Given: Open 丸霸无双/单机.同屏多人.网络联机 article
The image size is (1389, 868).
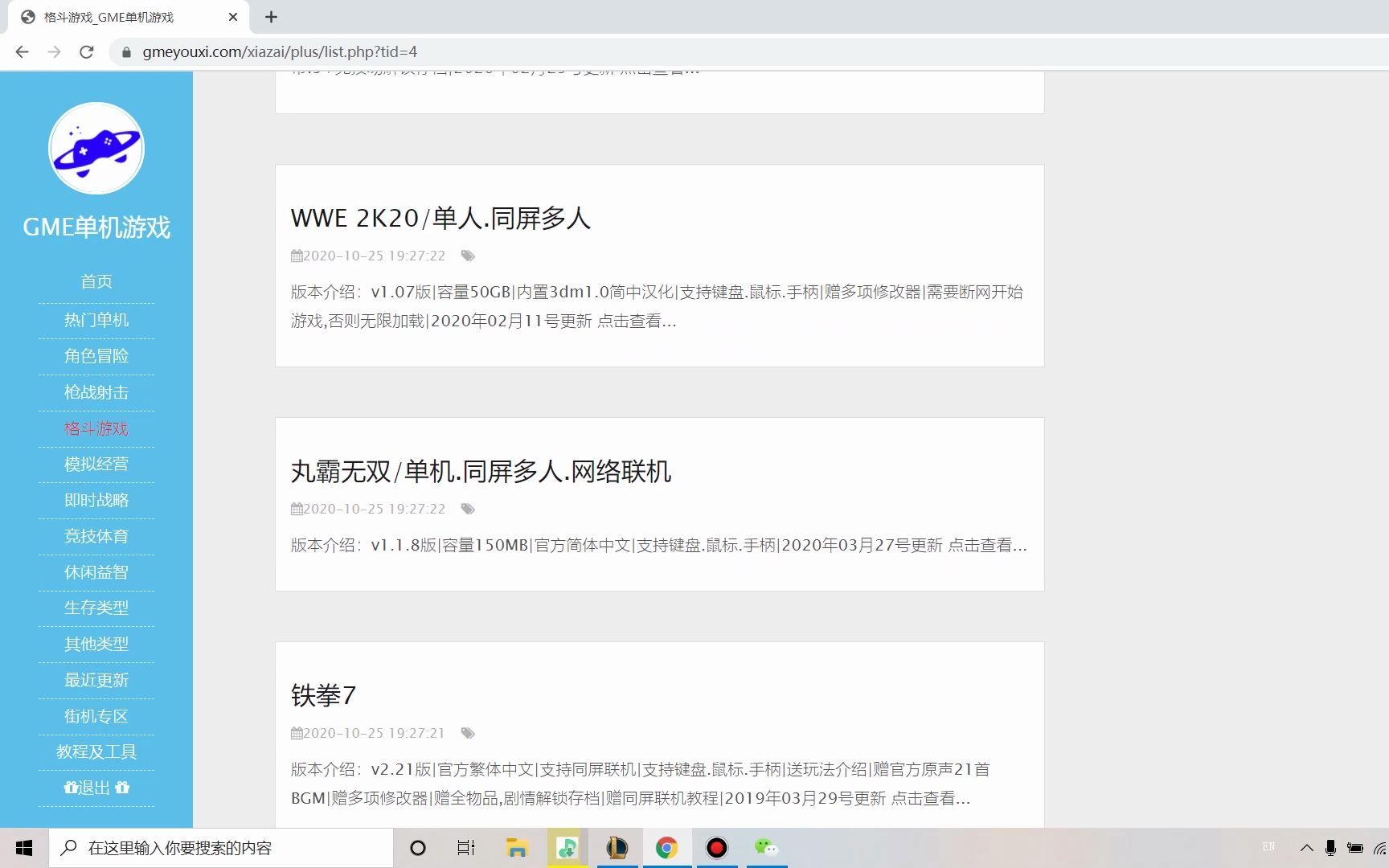Looking at the screenshot, I should (x=481, y=472).
